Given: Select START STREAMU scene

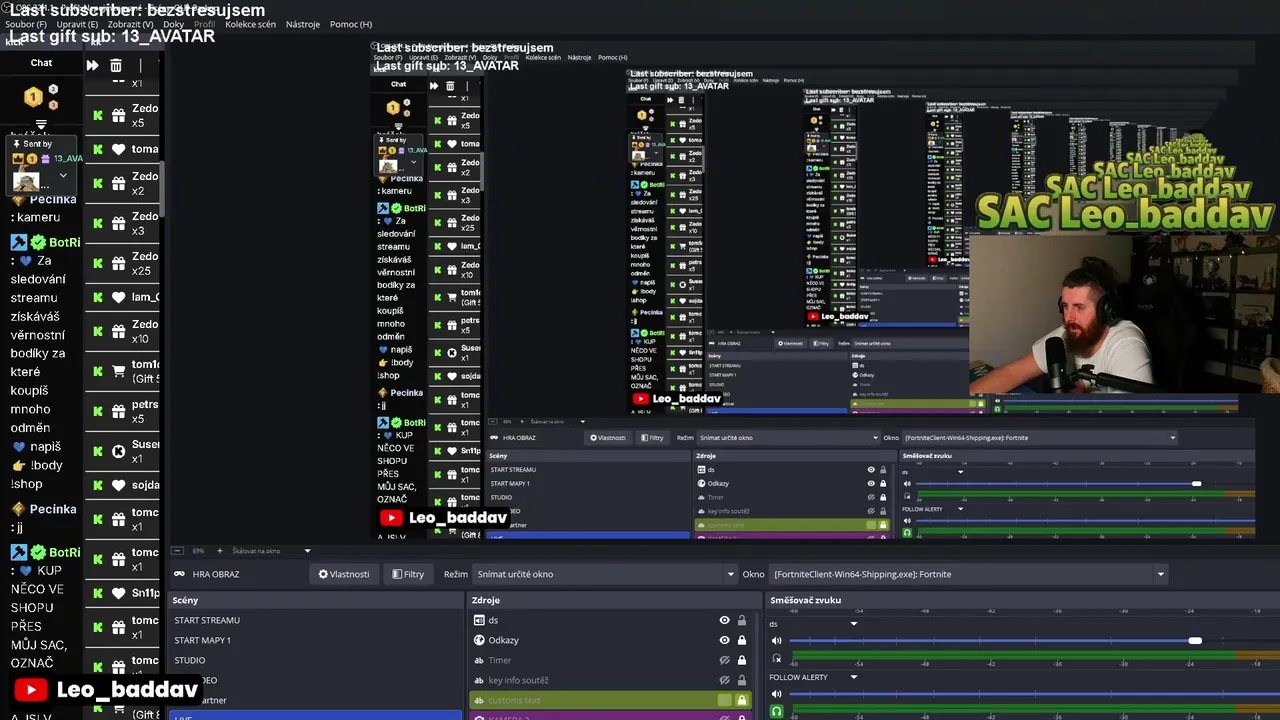Looking at the screenshot, I should [x=315, y=620].
